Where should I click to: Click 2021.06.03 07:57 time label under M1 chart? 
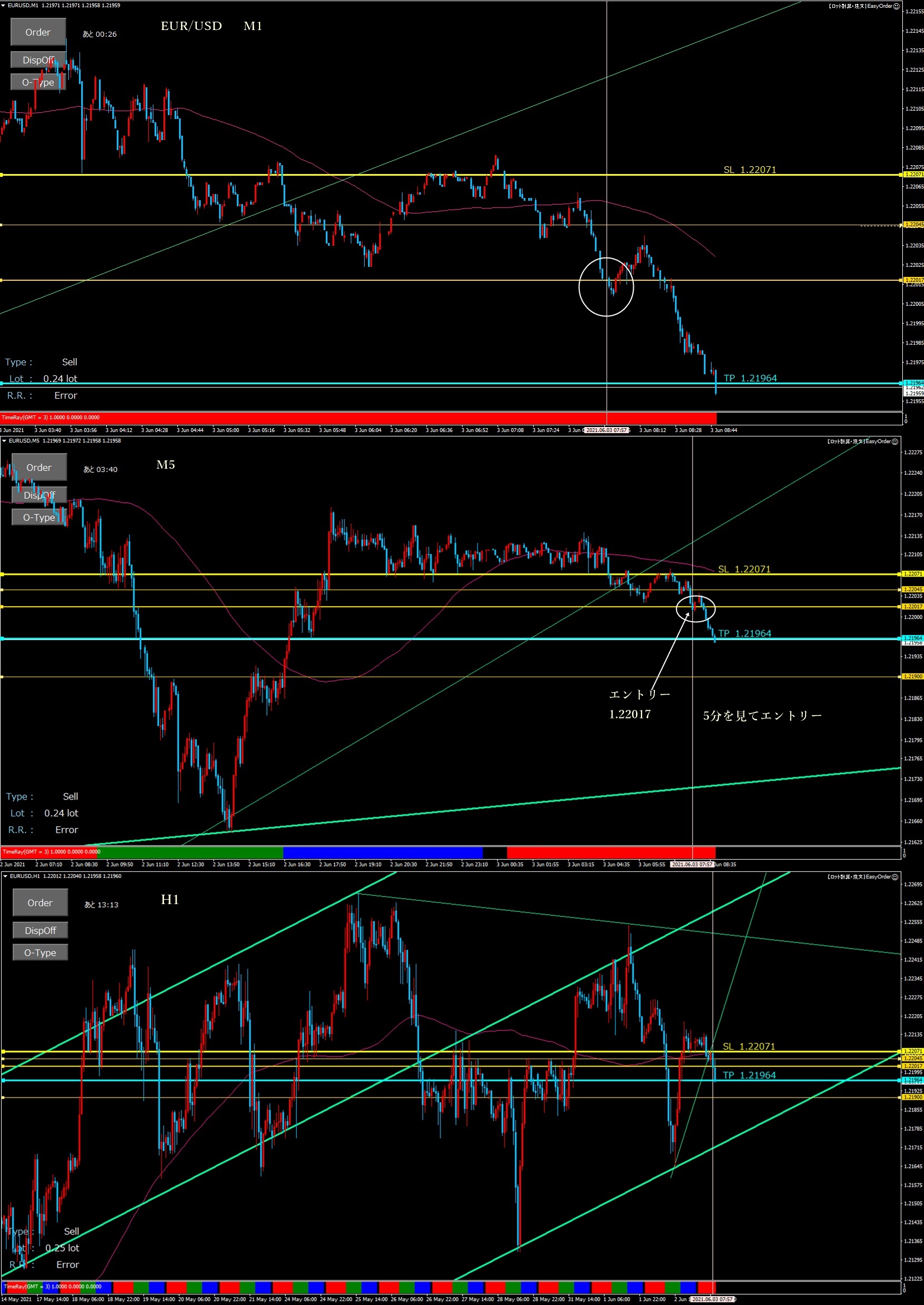(x=606, y=430)
